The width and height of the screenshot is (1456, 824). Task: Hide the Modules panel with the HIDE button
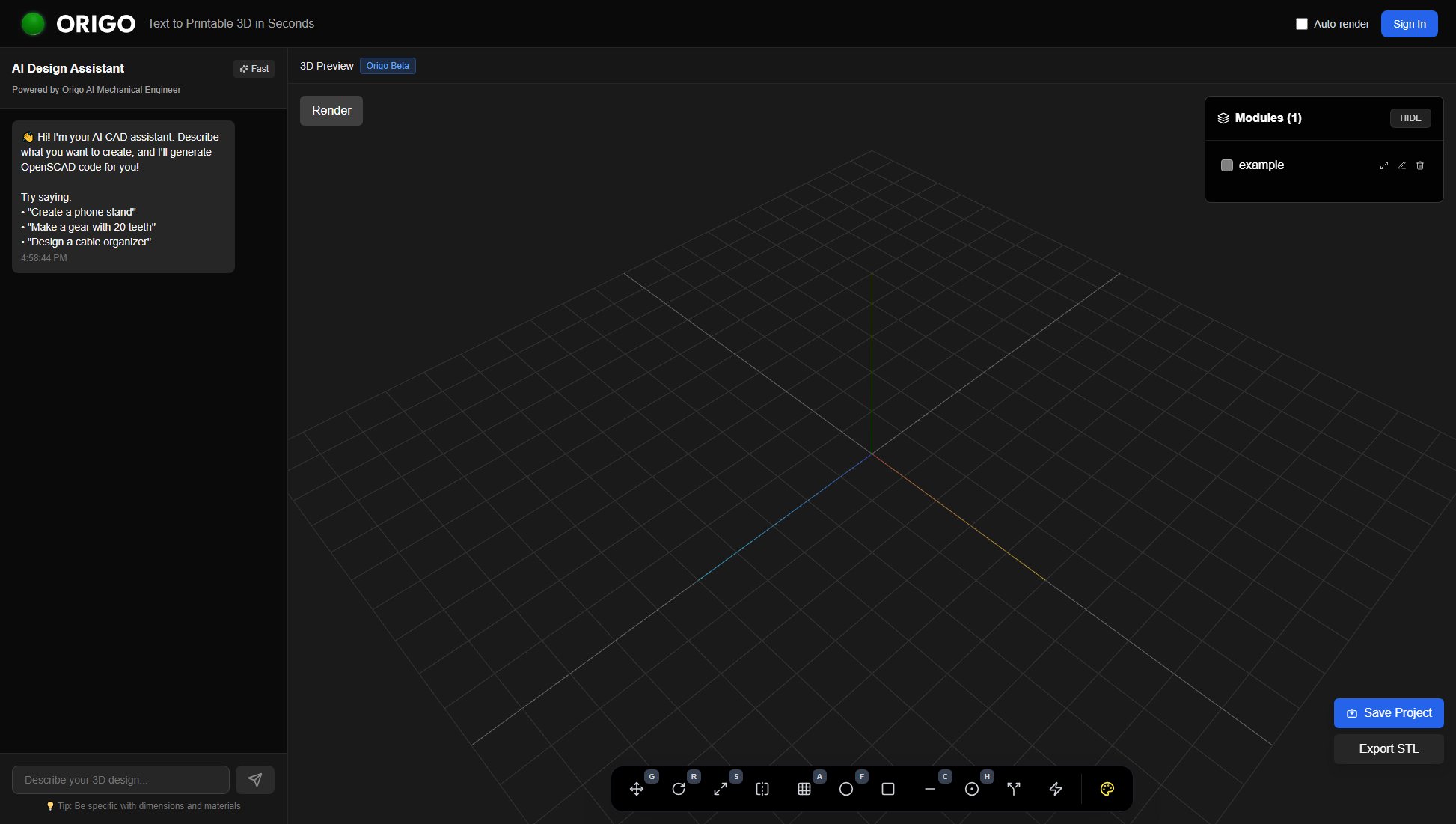[1410, 118]
